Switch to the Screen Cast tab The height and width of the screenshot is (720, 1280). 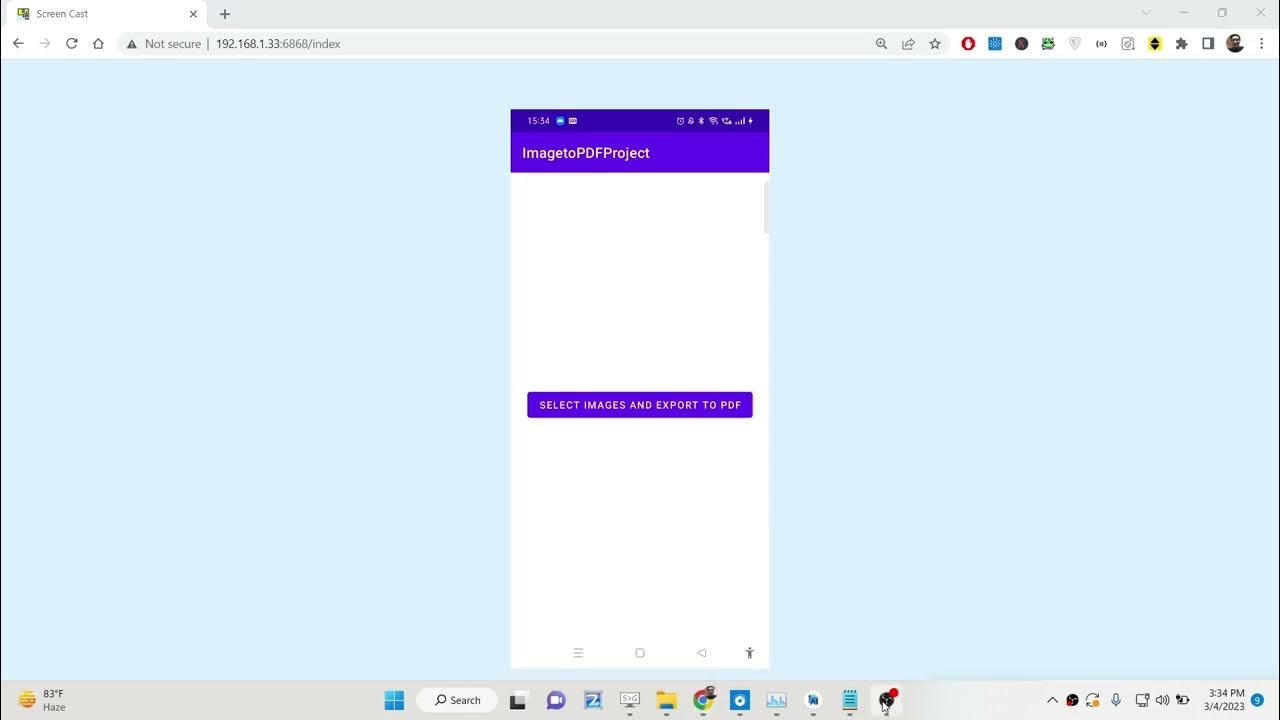(x=100, y=14)
